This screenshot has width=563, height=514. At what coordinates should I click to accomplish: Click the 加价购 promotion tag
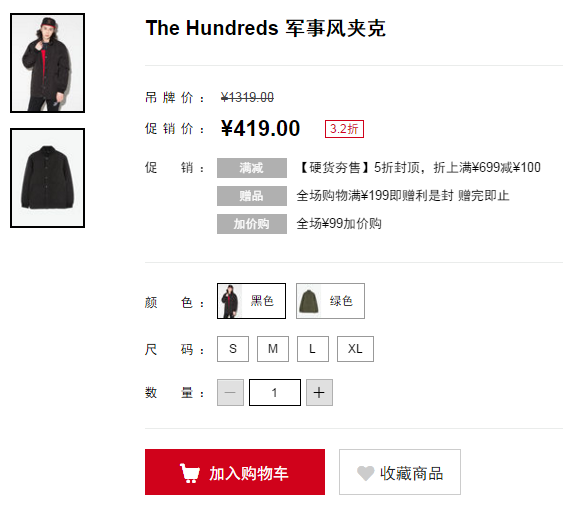[x=252, y=224]
